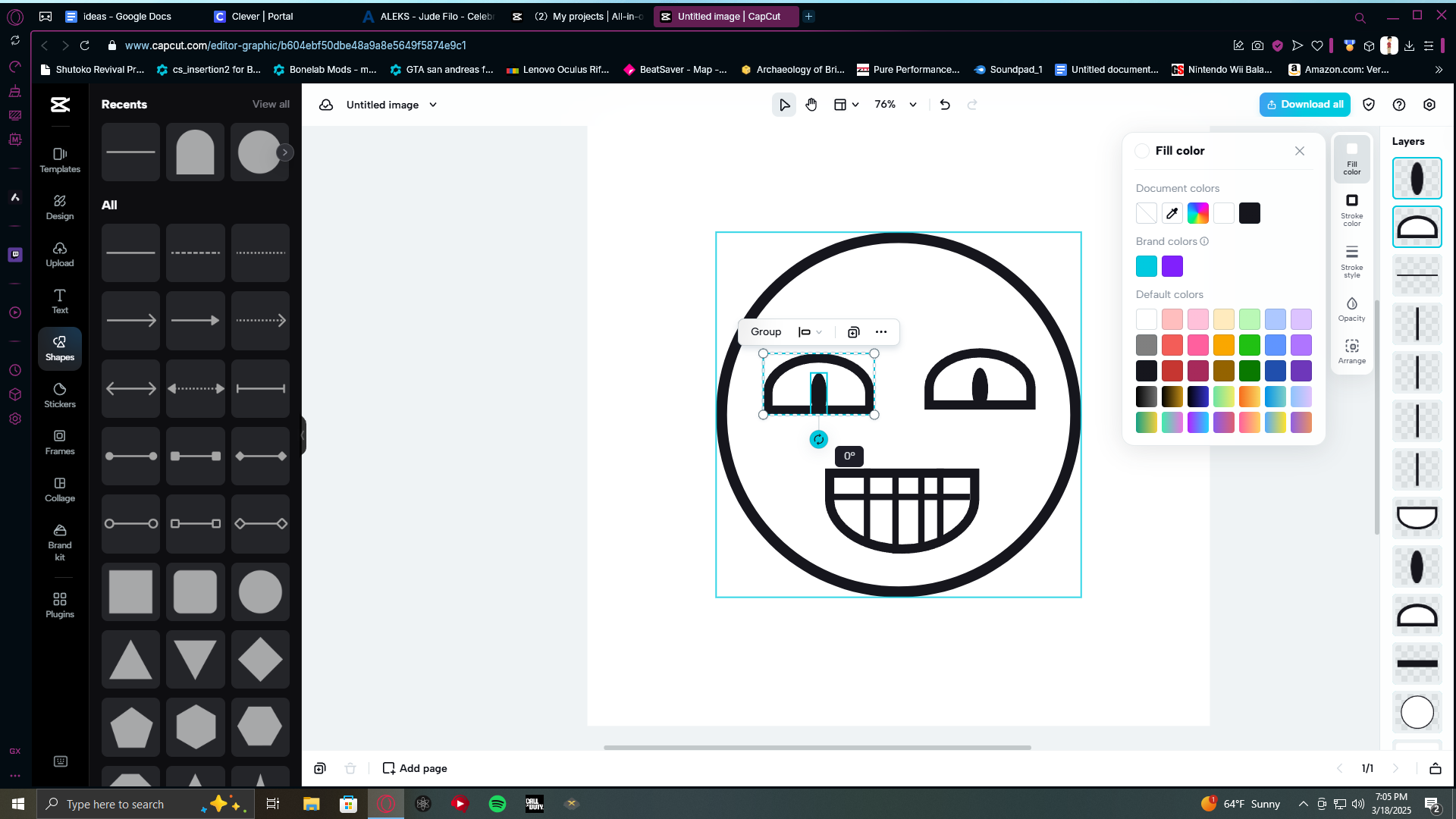
Task: Click the rotate handle below selection
Action: coord(819,439)
